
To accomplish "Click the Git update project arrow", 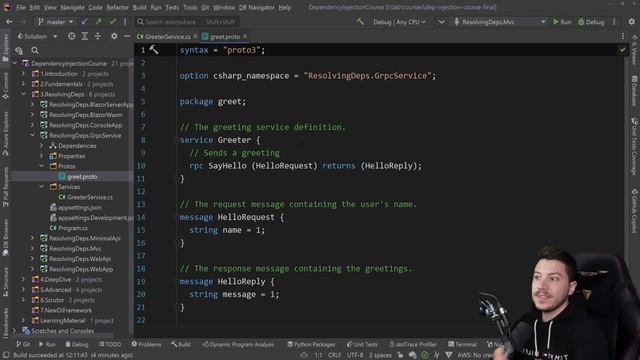I will [84, 22].
